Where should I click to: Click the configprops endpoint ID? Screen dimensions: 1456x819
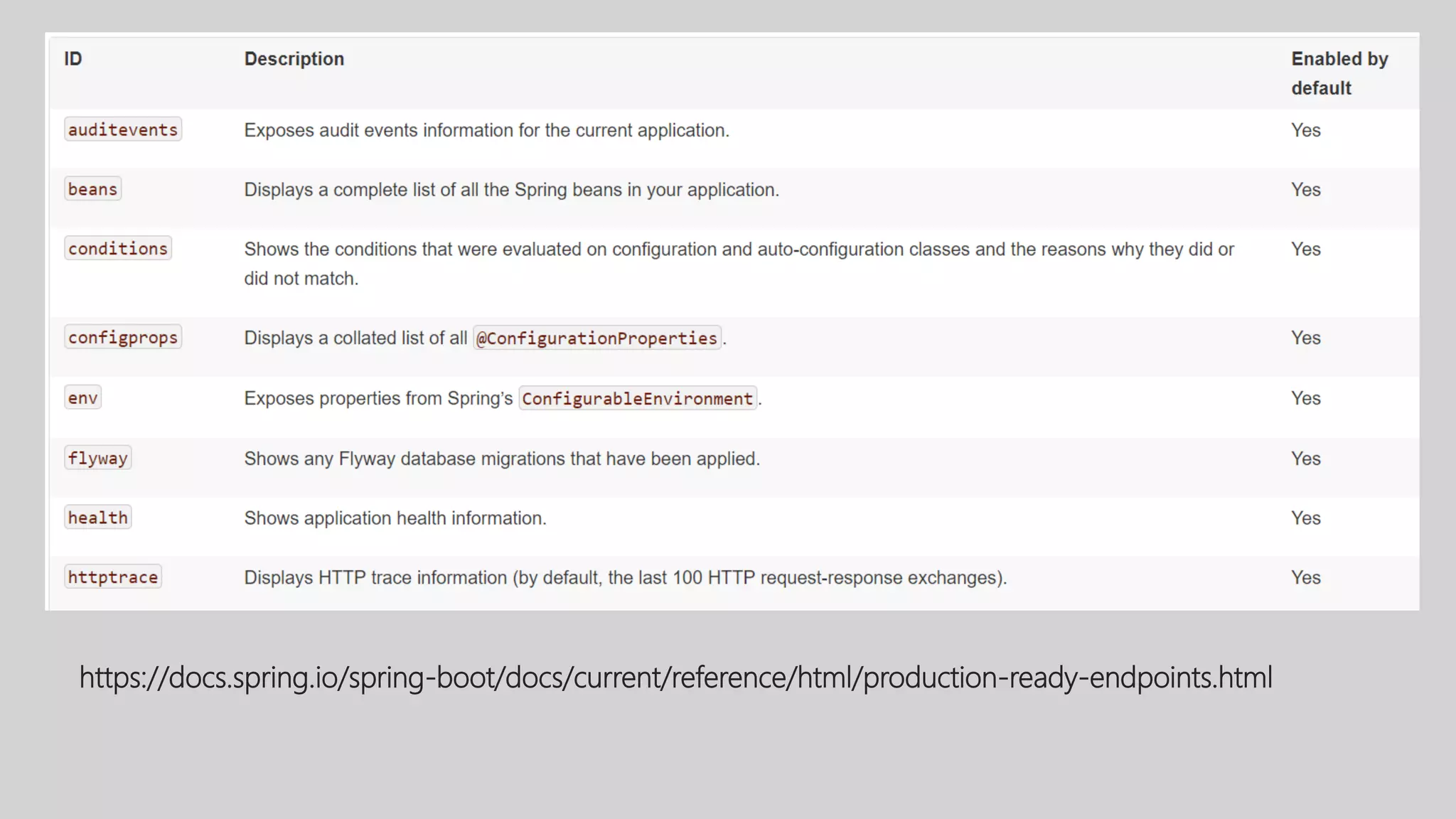(x=123, y=337)
